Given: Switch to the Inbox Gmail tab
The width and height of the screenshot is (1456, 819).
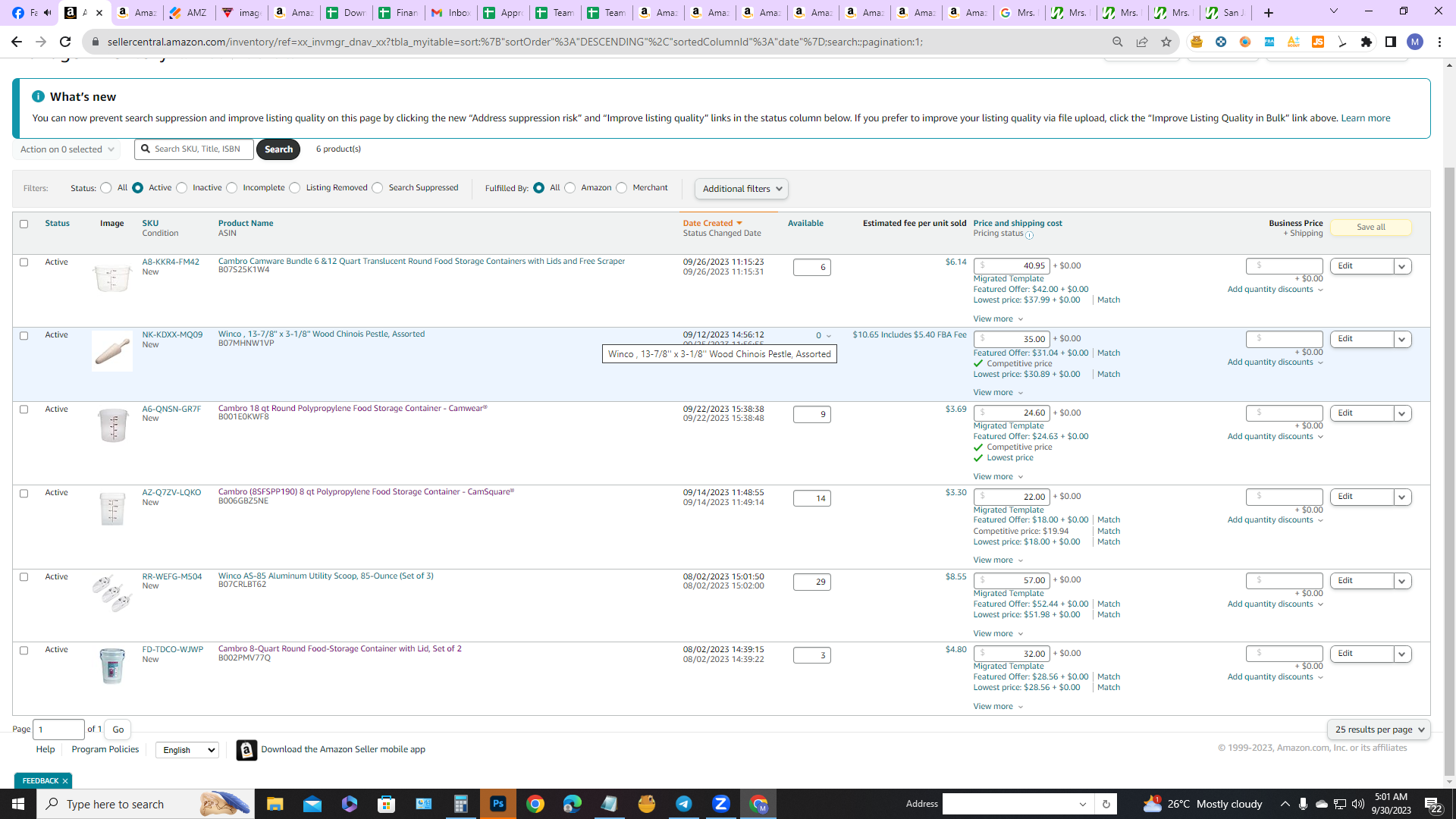Looking at the screenshot, I should coord(451,13).
